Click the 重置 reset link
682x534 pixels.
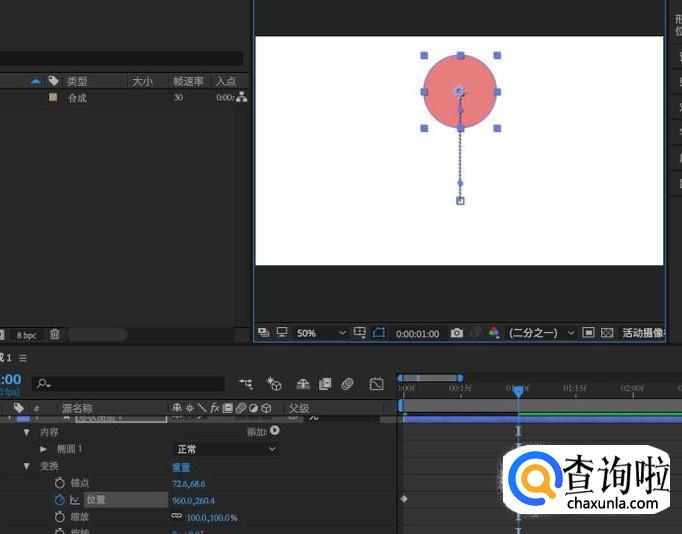(x=181, y=467)
